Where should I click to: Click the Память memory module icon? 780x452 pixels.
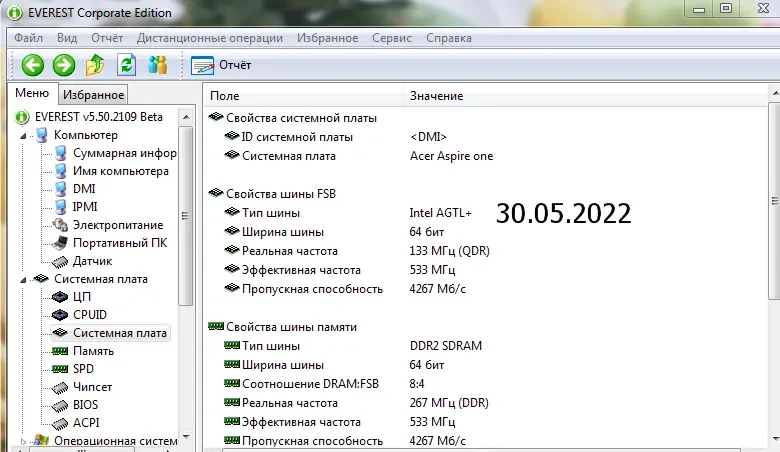(x=60, y=351)
